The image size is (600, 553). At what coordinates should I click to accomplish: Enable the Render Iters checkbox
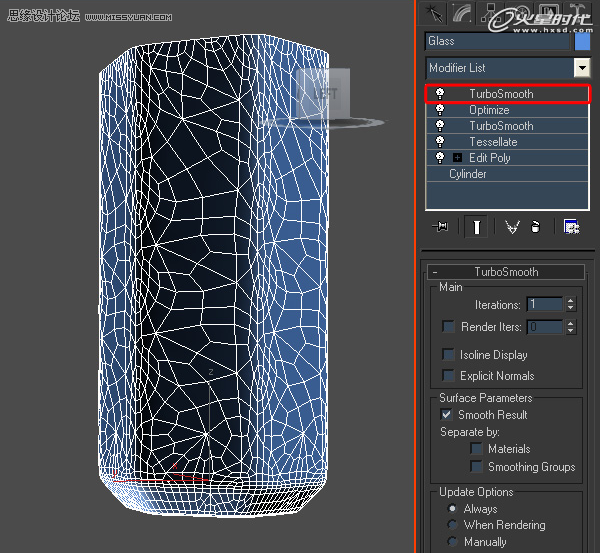coord(448,327)
